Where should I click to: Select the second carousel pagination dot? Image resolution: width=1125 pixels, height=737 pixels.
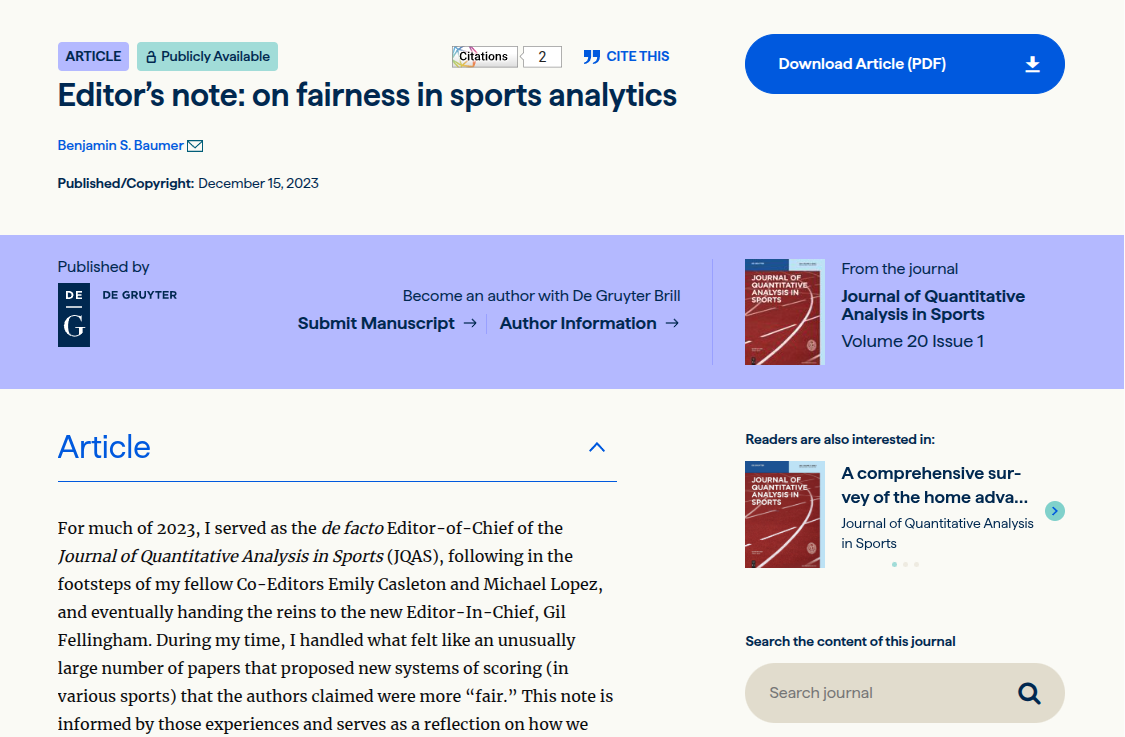tap(905, 565)
